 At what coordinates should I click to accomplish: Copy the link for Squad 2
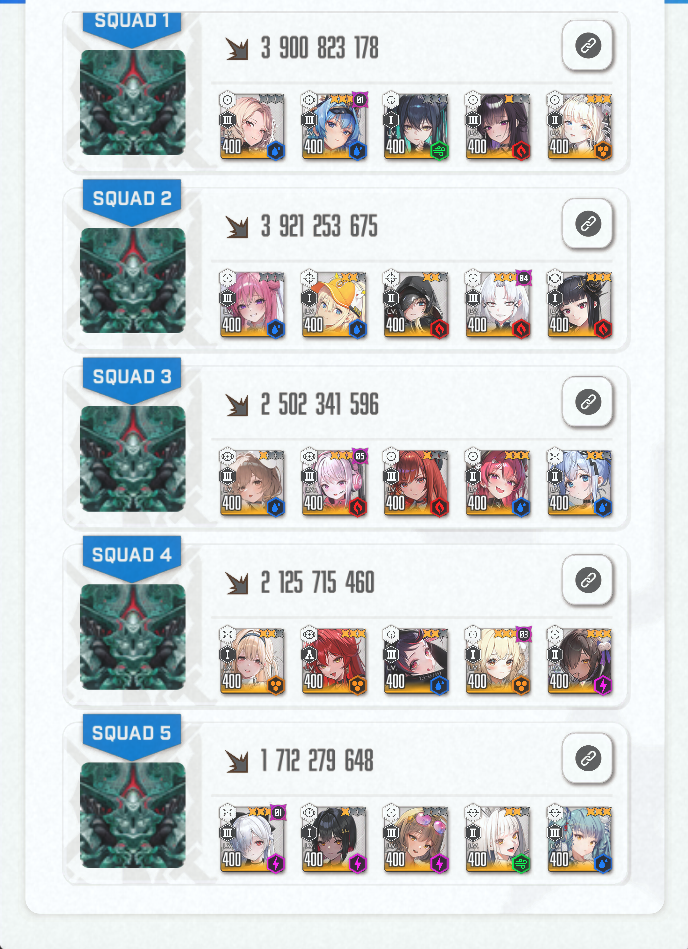click(x=588, y=224)
